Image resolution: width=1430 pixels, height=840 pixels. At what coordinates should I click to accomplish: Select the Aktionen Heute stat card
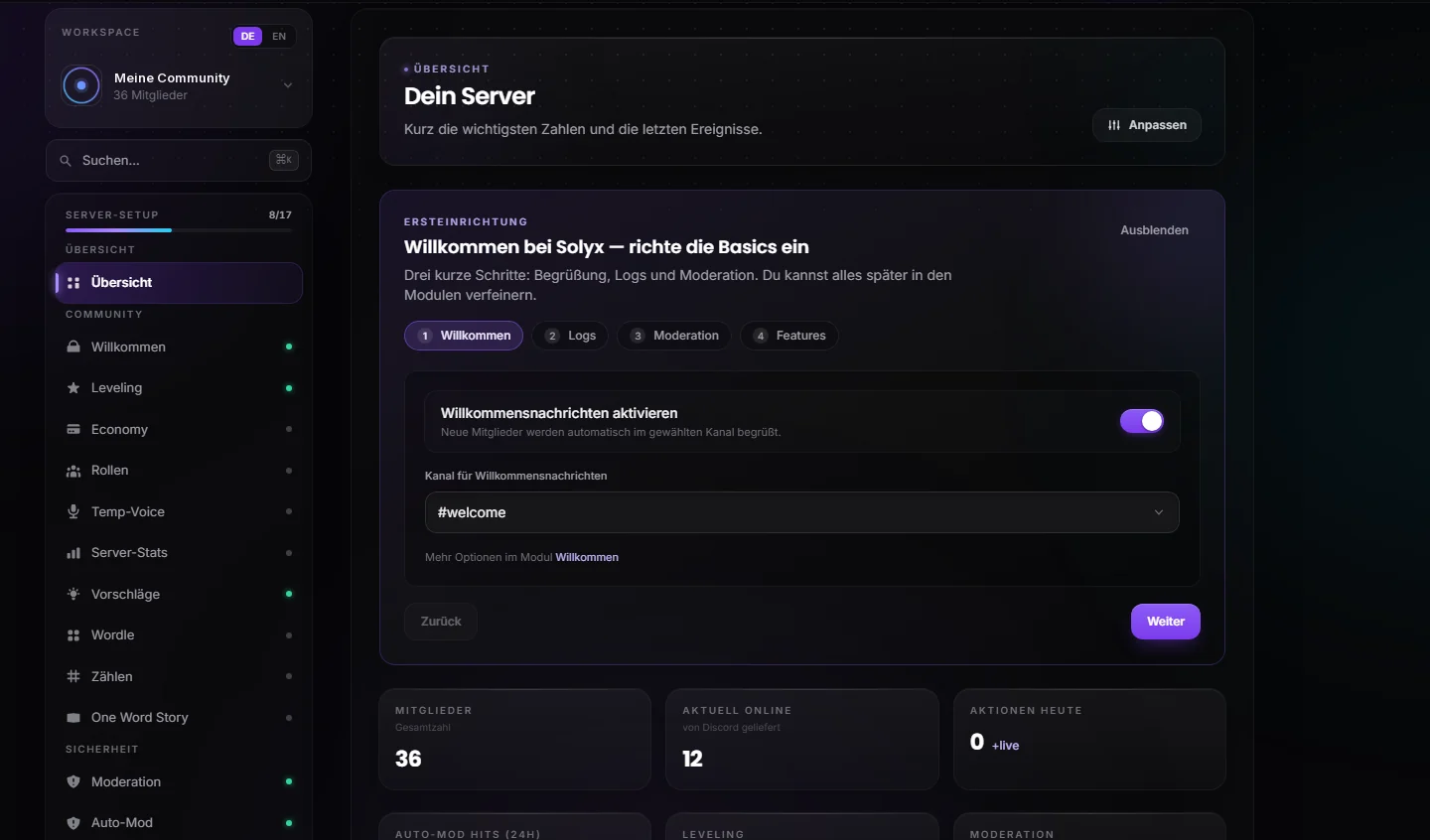tap(1089, 740)
